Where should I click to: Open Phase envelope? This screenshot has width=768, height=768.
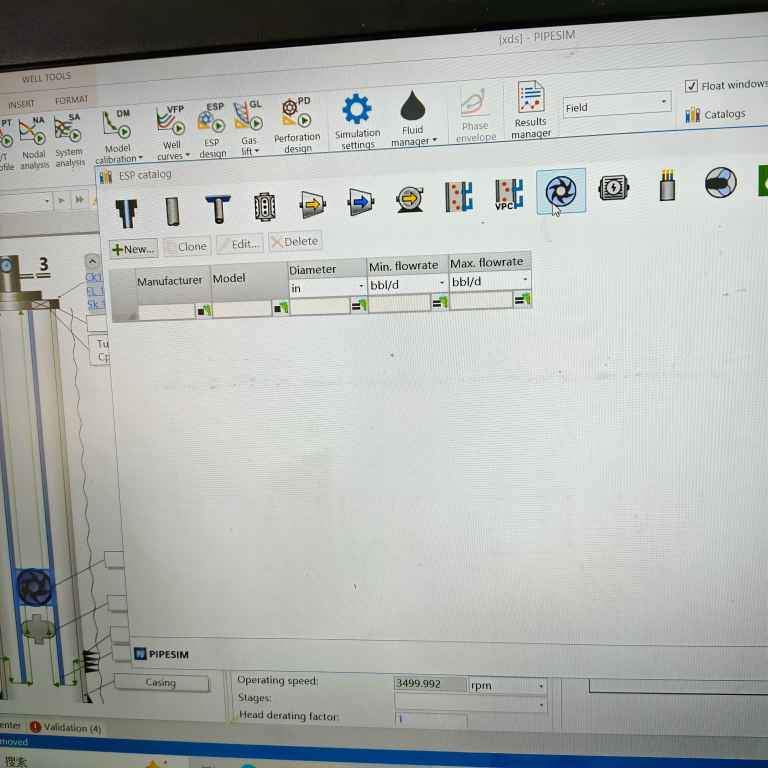(x=475, y=115)
